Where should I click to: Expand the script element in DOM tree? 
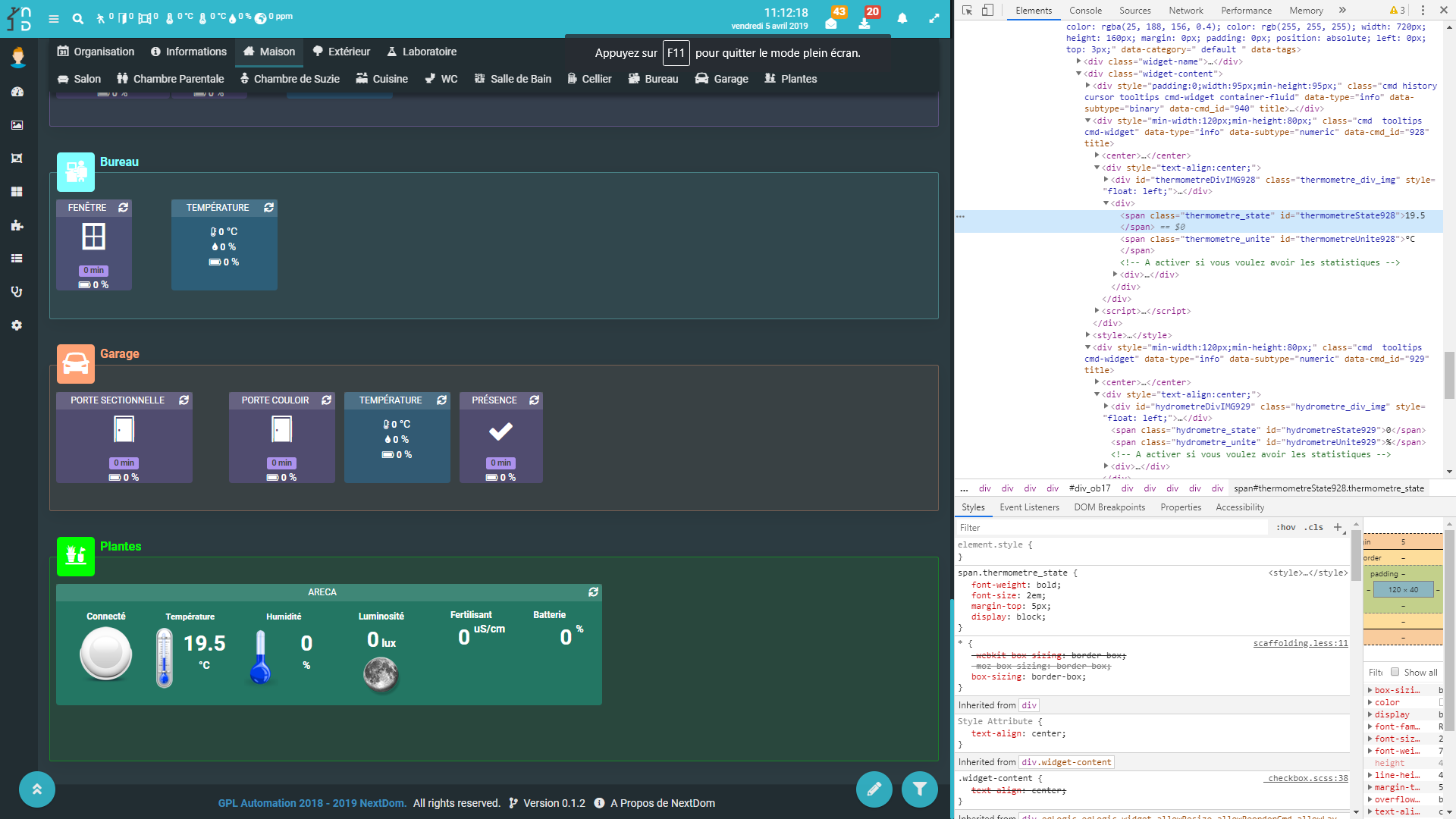[1097, 311]
